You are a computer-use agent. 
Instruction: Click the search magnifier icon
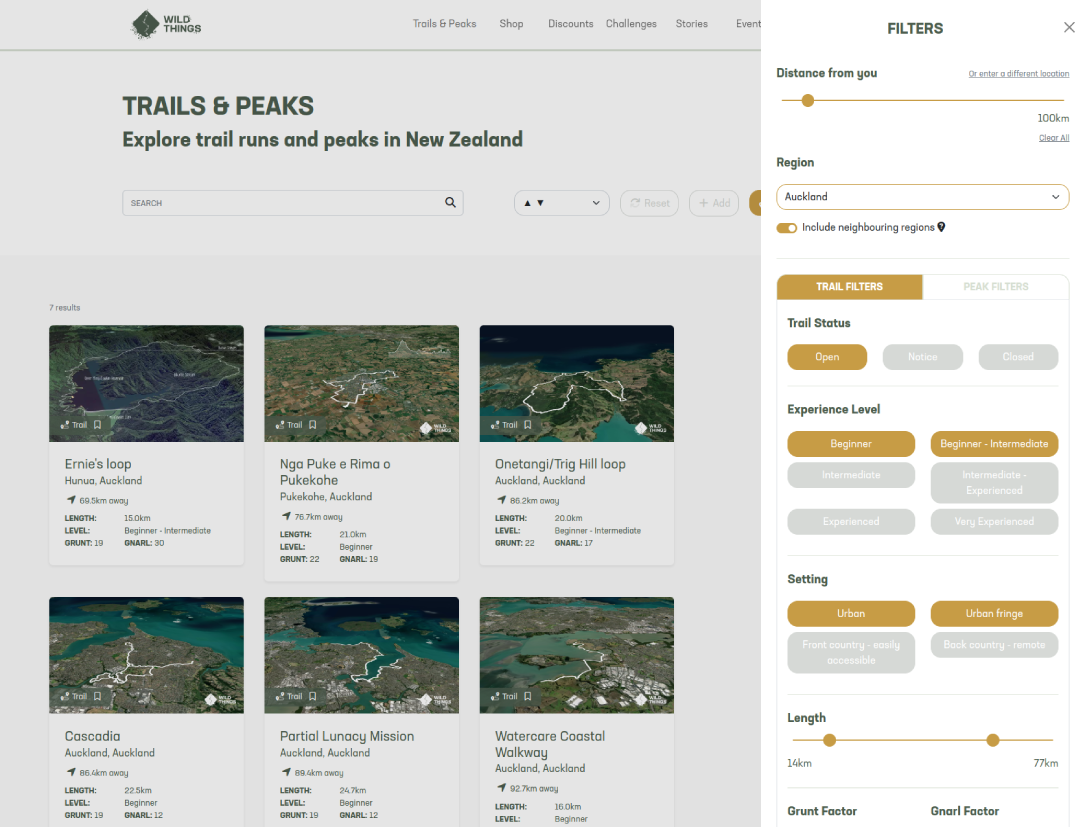coord(450,203)
